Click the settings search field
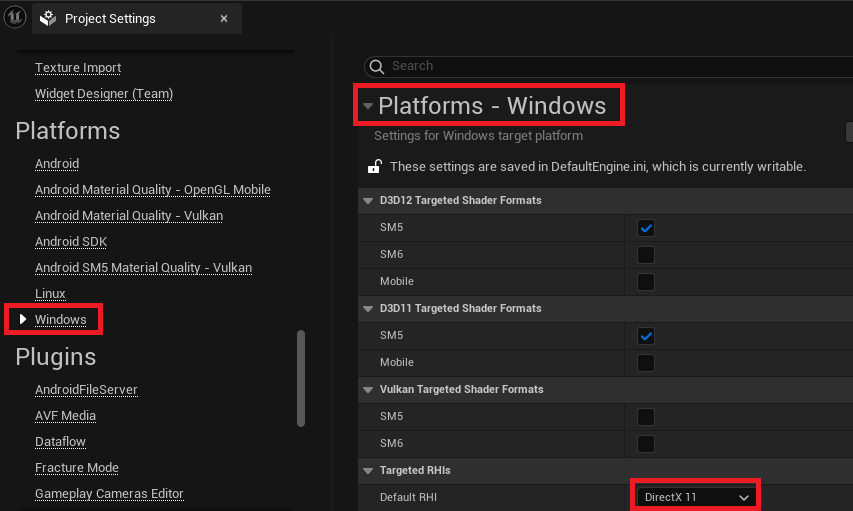 tap(600, 66)
